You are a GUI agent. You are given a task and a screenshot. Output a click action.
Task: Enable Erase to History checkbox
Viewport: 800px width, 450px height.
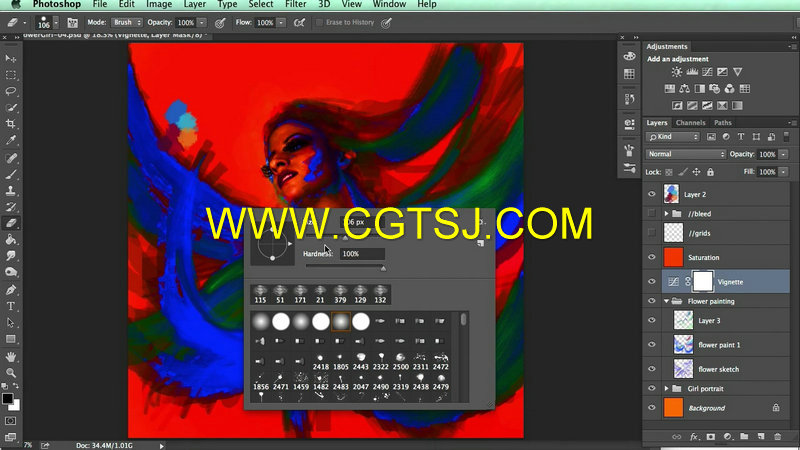[319, 22]
